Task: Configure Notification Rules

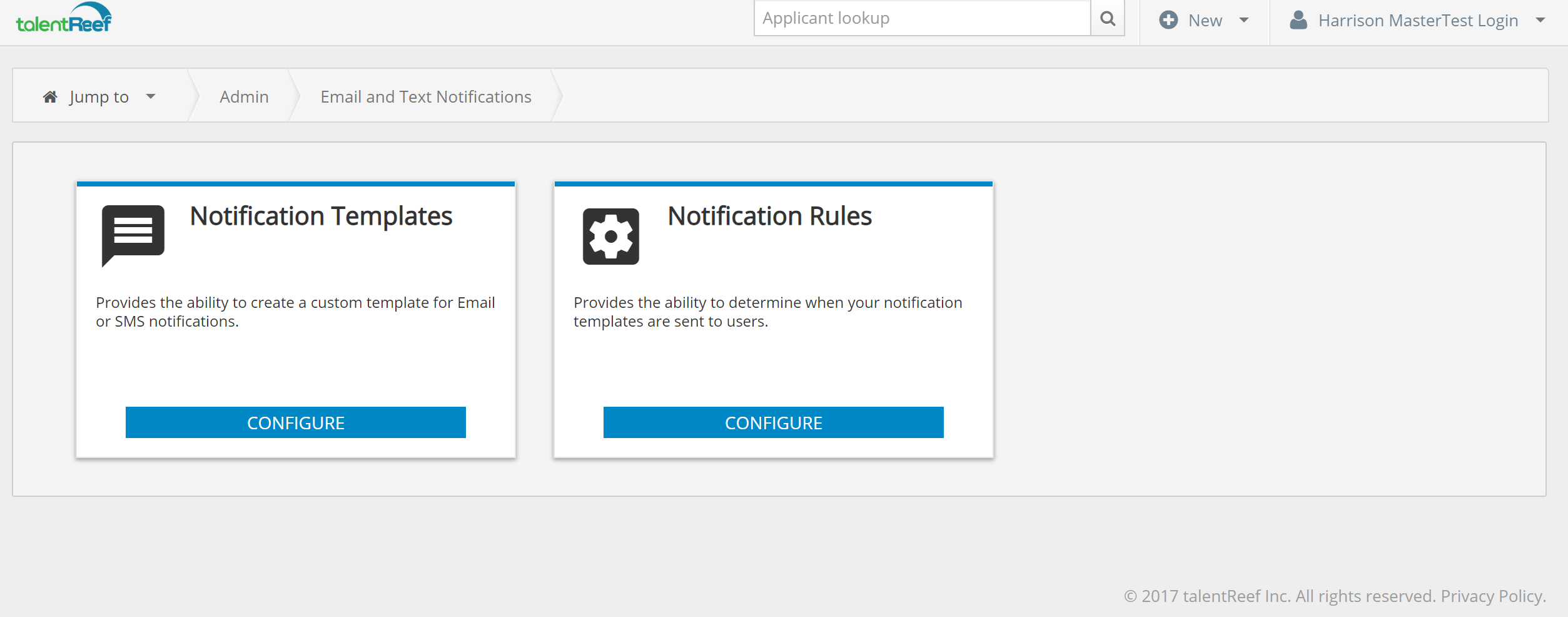Action: click(773, 422)
